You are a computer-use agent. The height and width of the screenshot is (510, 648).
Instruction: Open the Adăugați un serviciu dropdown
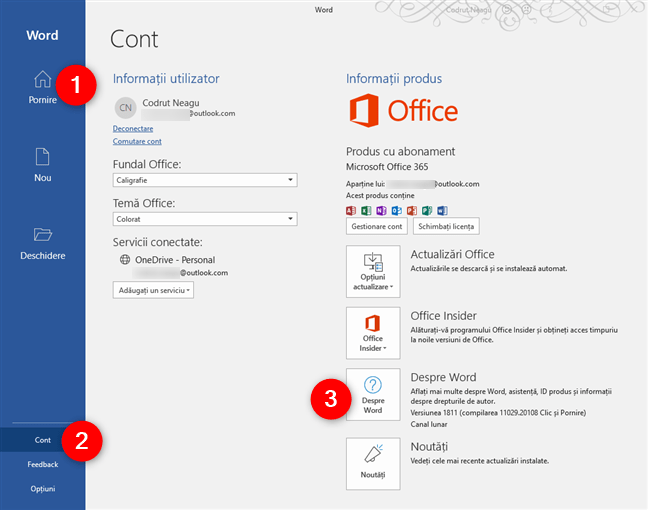(153, 290)
